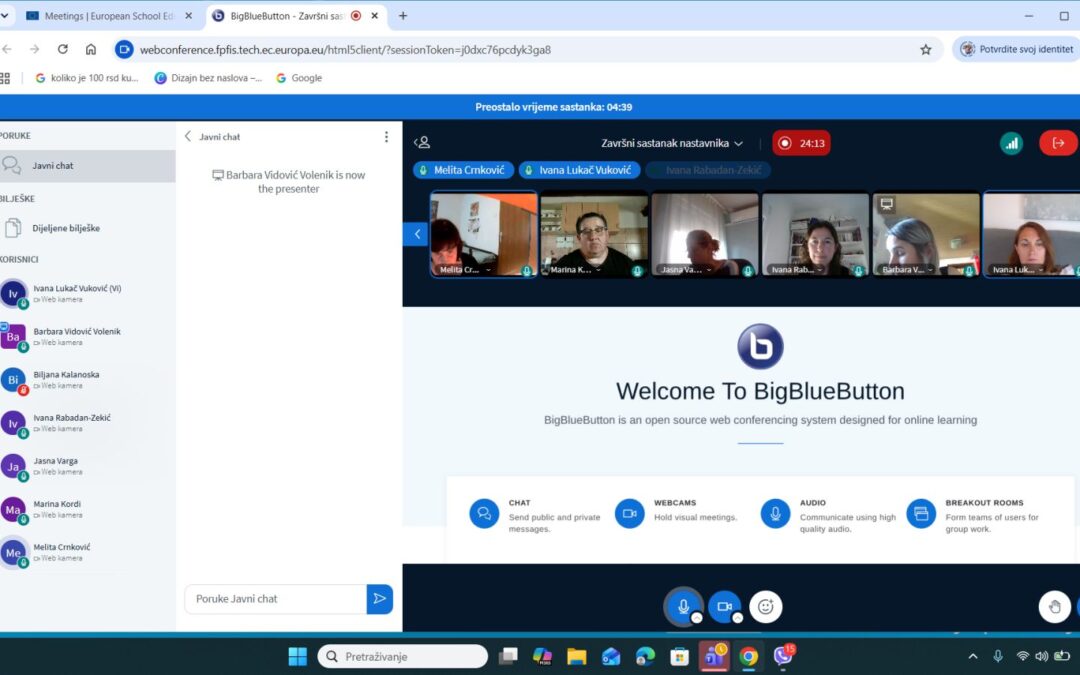Open connection status signal icon
Image resolution: width=1080 pixels, height=675 pixels.
point(1011,143)
